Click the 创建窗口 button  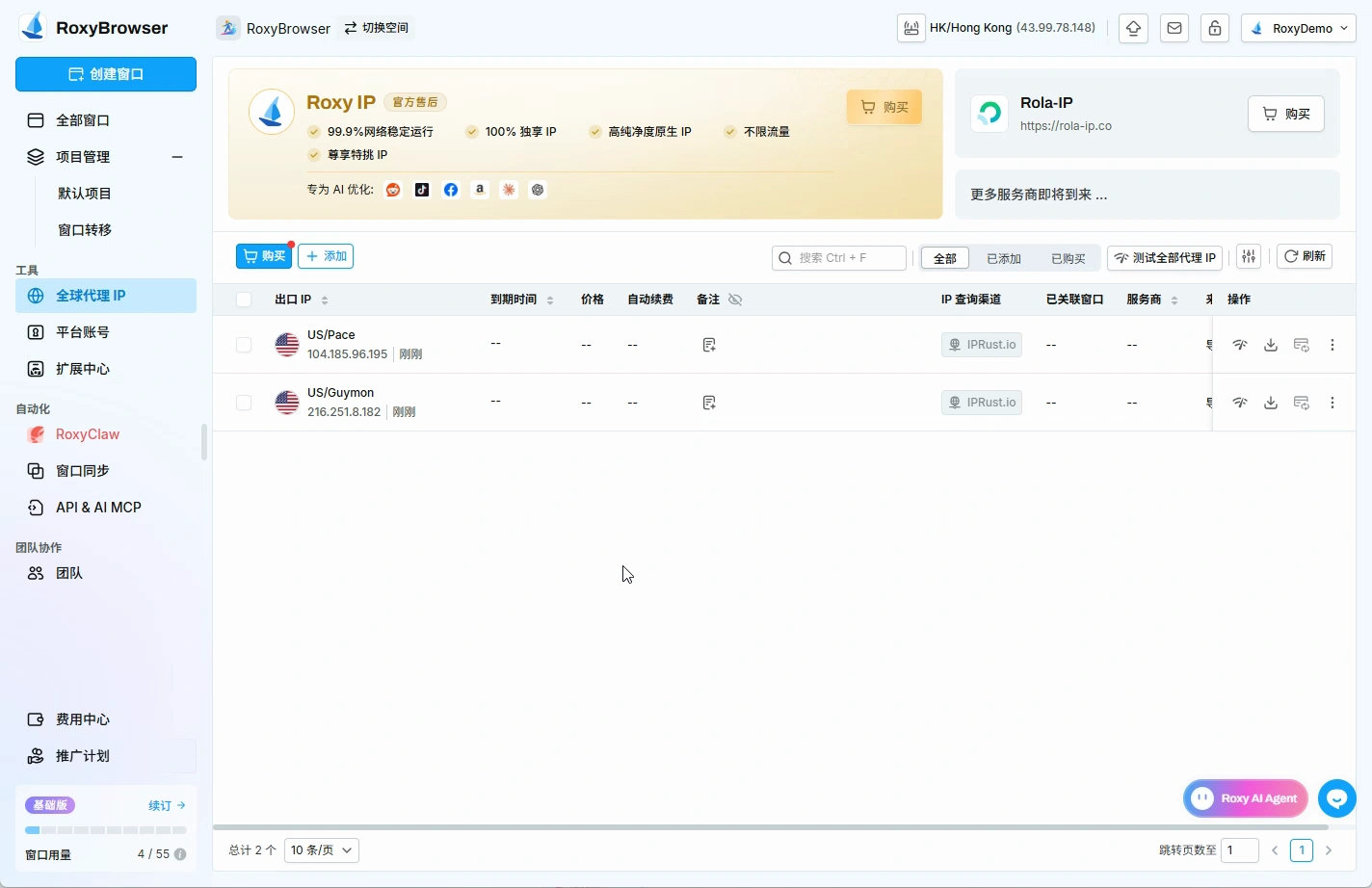[x=106, y=74]
